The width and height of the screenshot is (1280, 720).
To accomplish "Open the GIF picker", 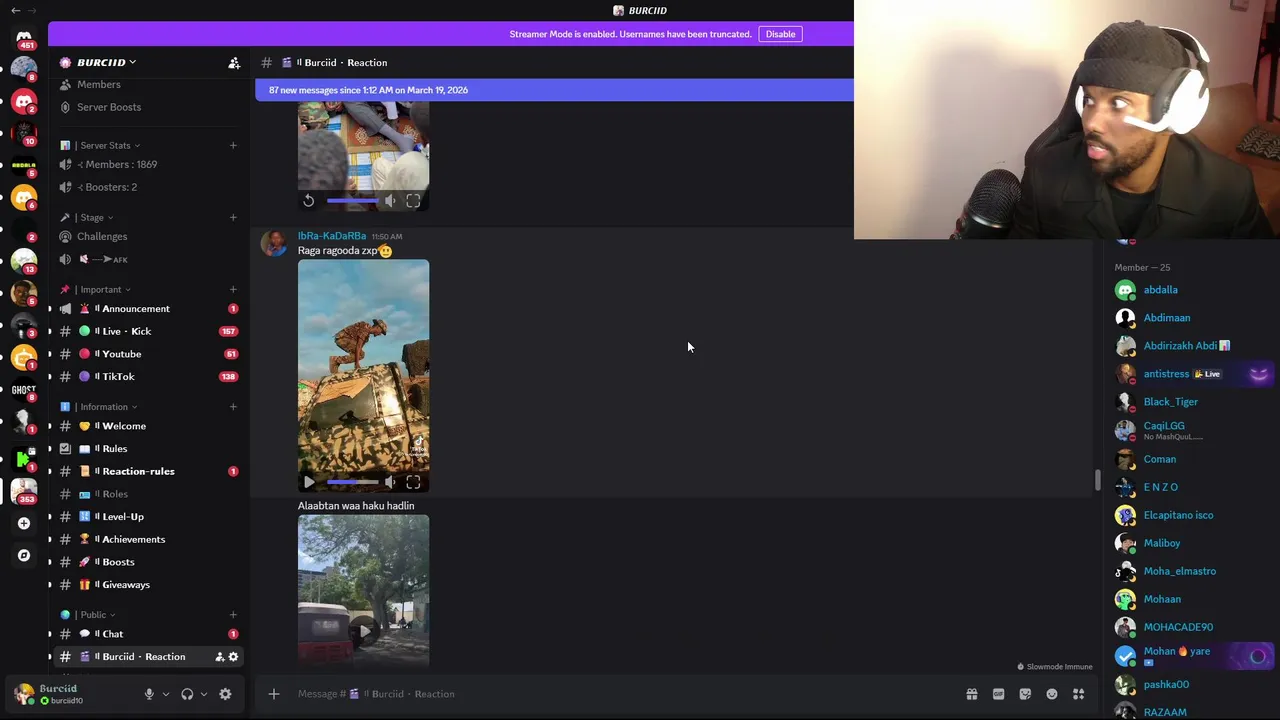I will 998,694.
